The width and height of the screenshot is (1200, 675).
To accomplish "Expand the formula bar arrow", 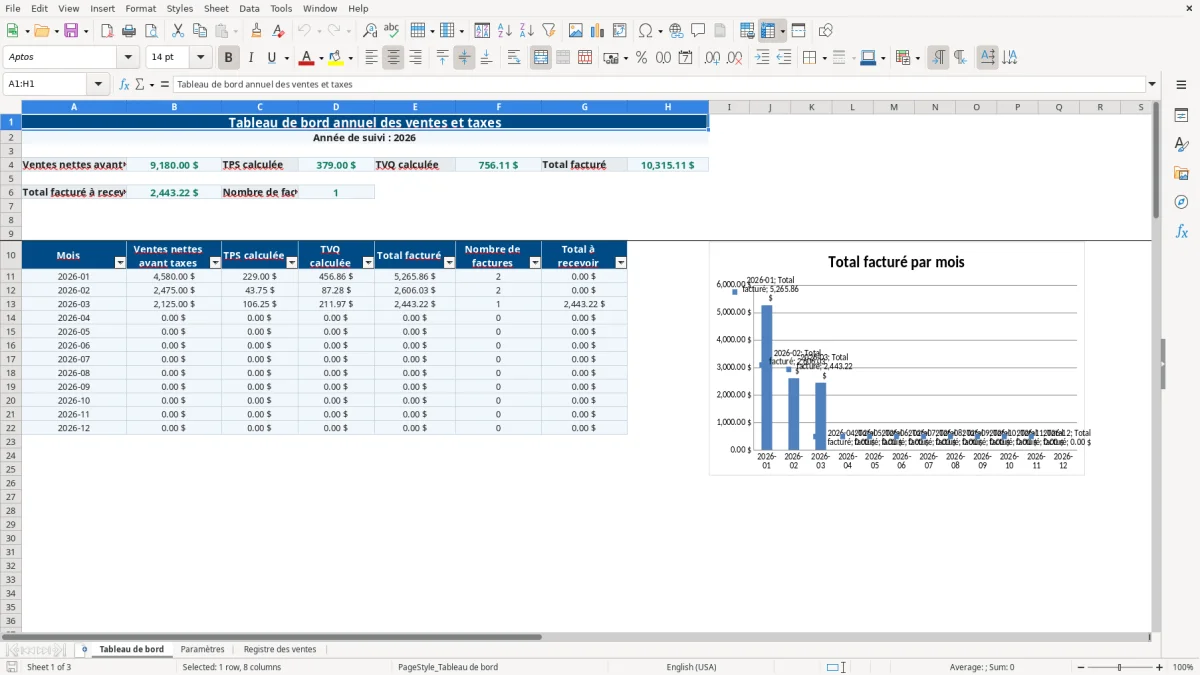I will 1152,84.
